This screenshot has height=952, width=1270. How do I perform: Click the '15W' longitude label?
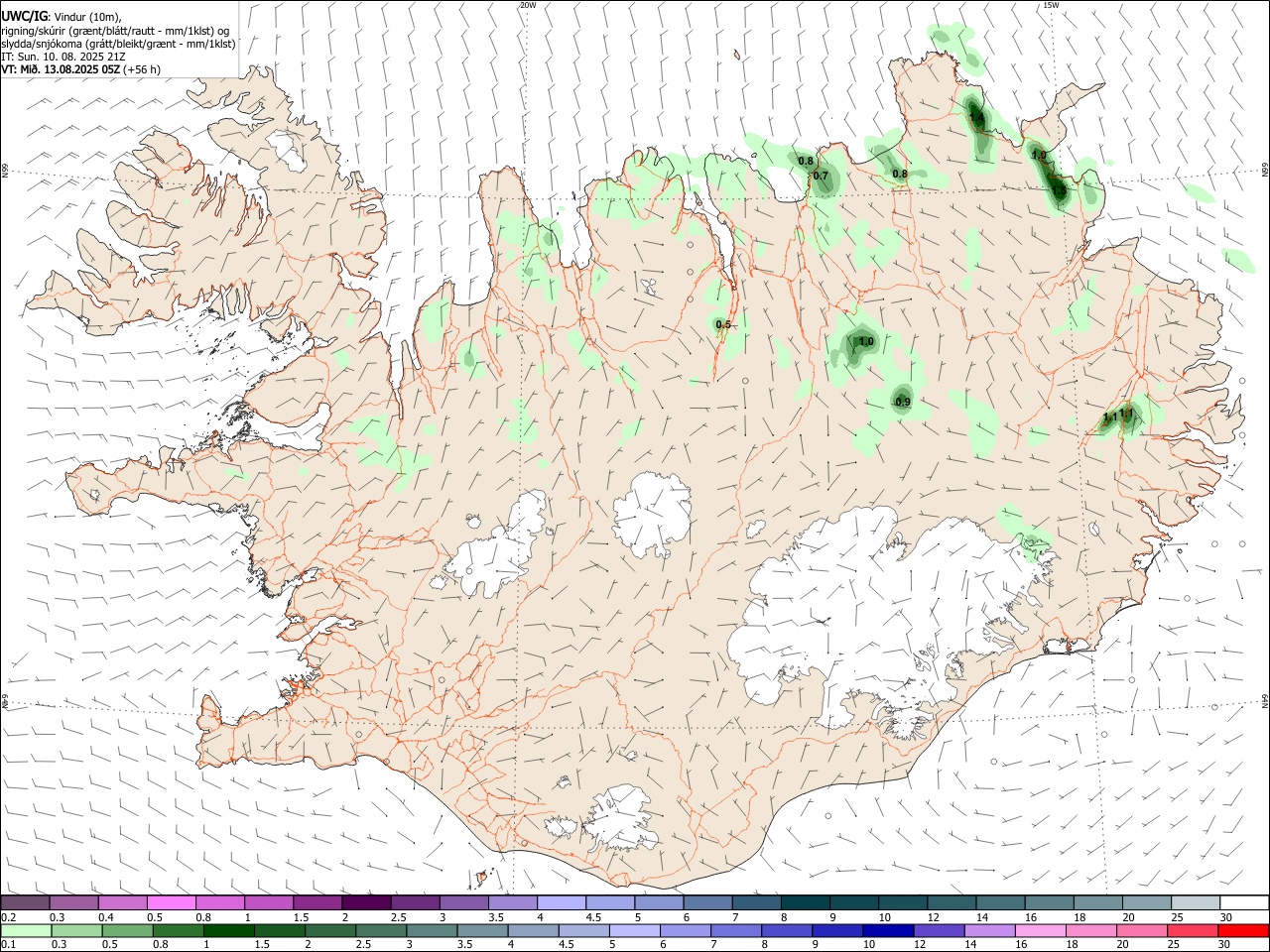1051,5
